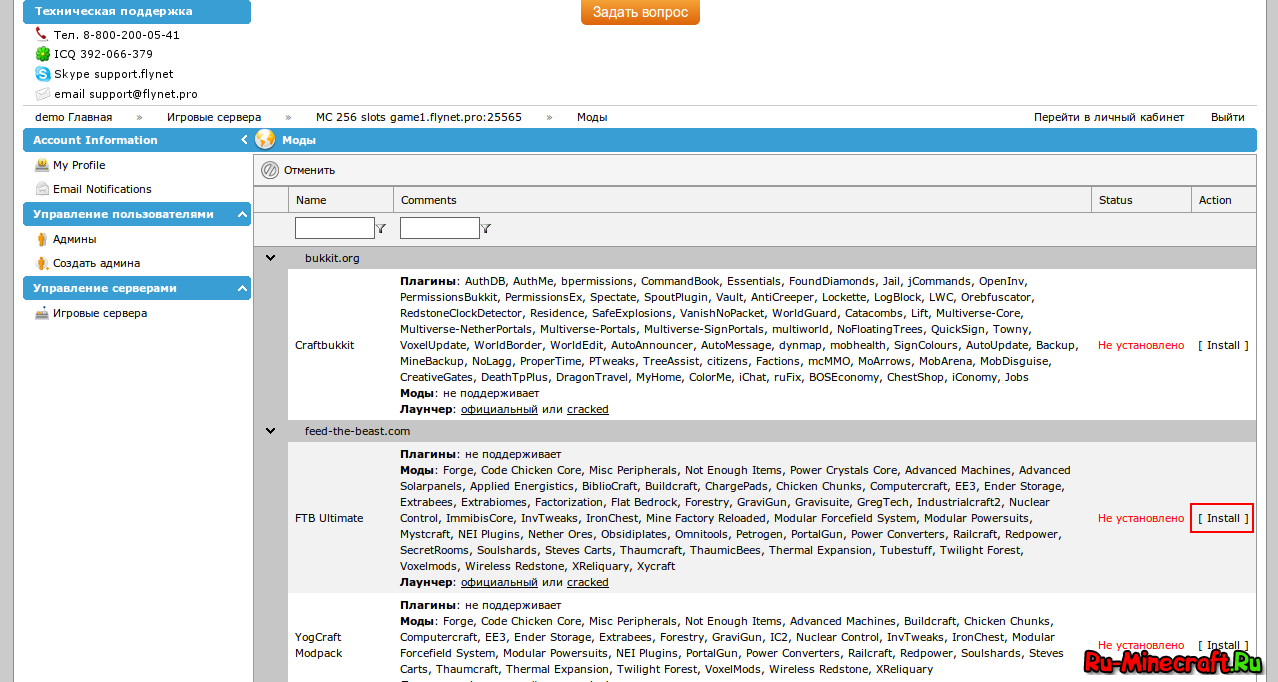Click the Name filter input field
1278x682 pixels.
click(335, 228)
